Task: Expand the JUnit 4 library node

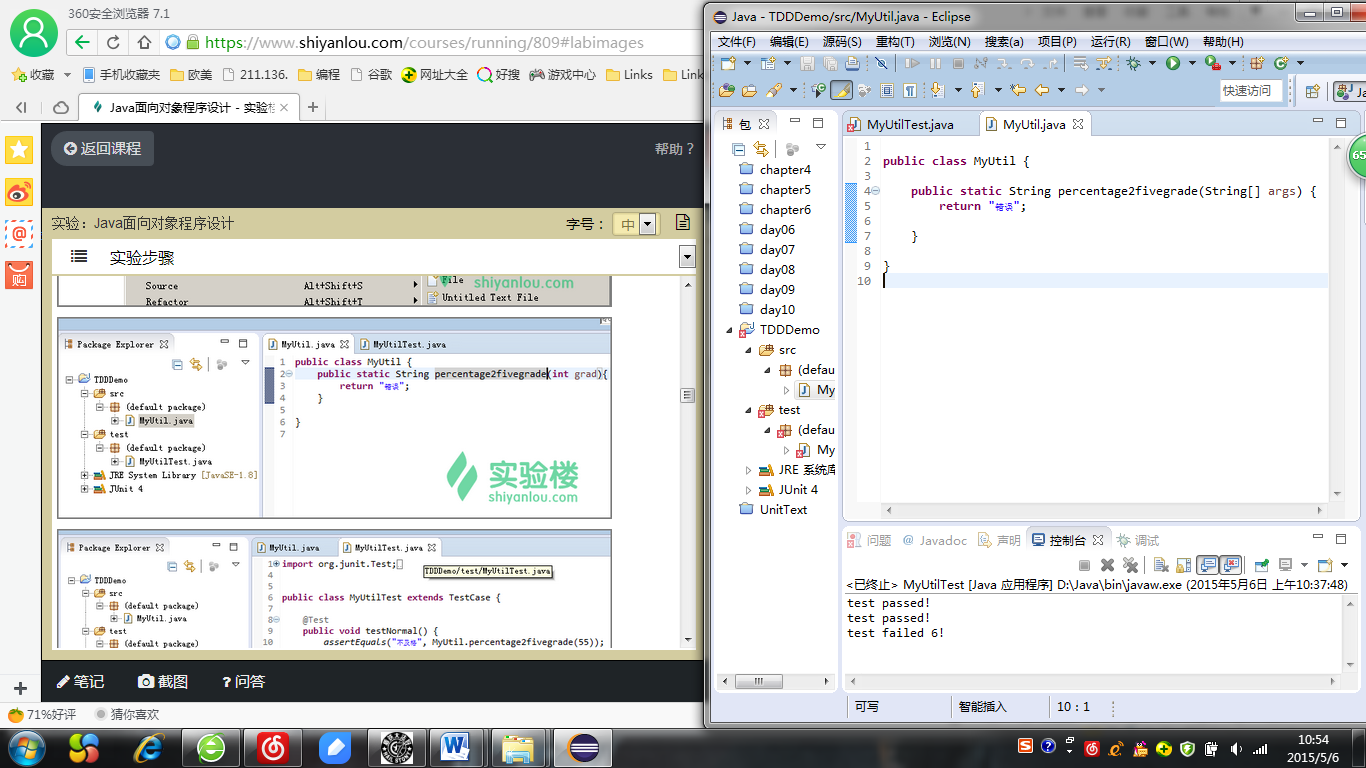Action: 749,490
